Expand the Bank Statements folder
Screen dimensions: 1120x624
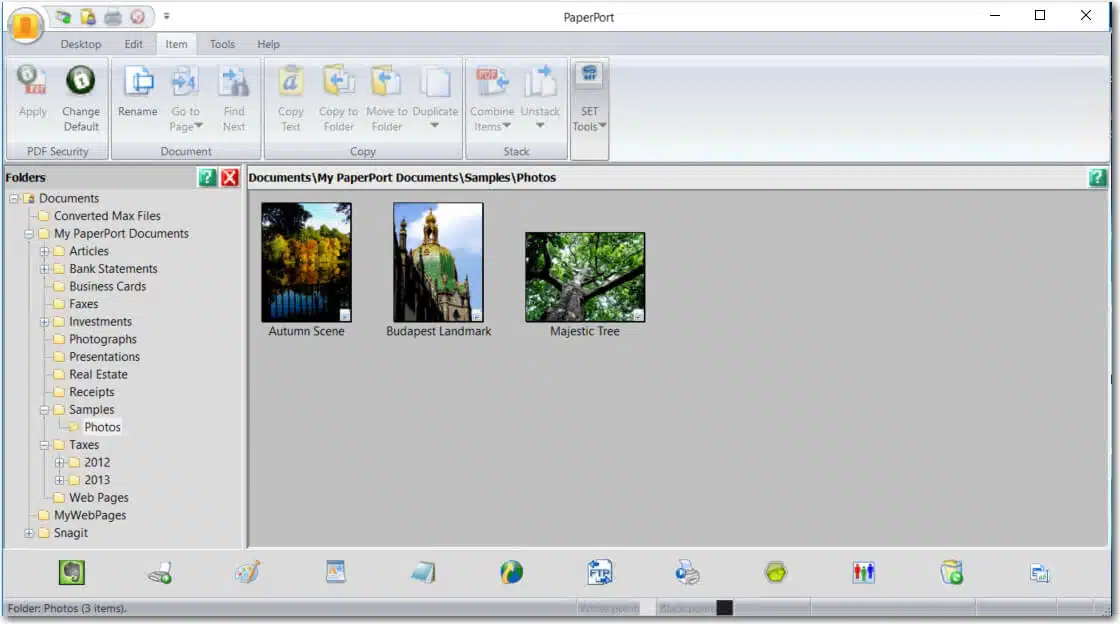[x=44, y=269]
